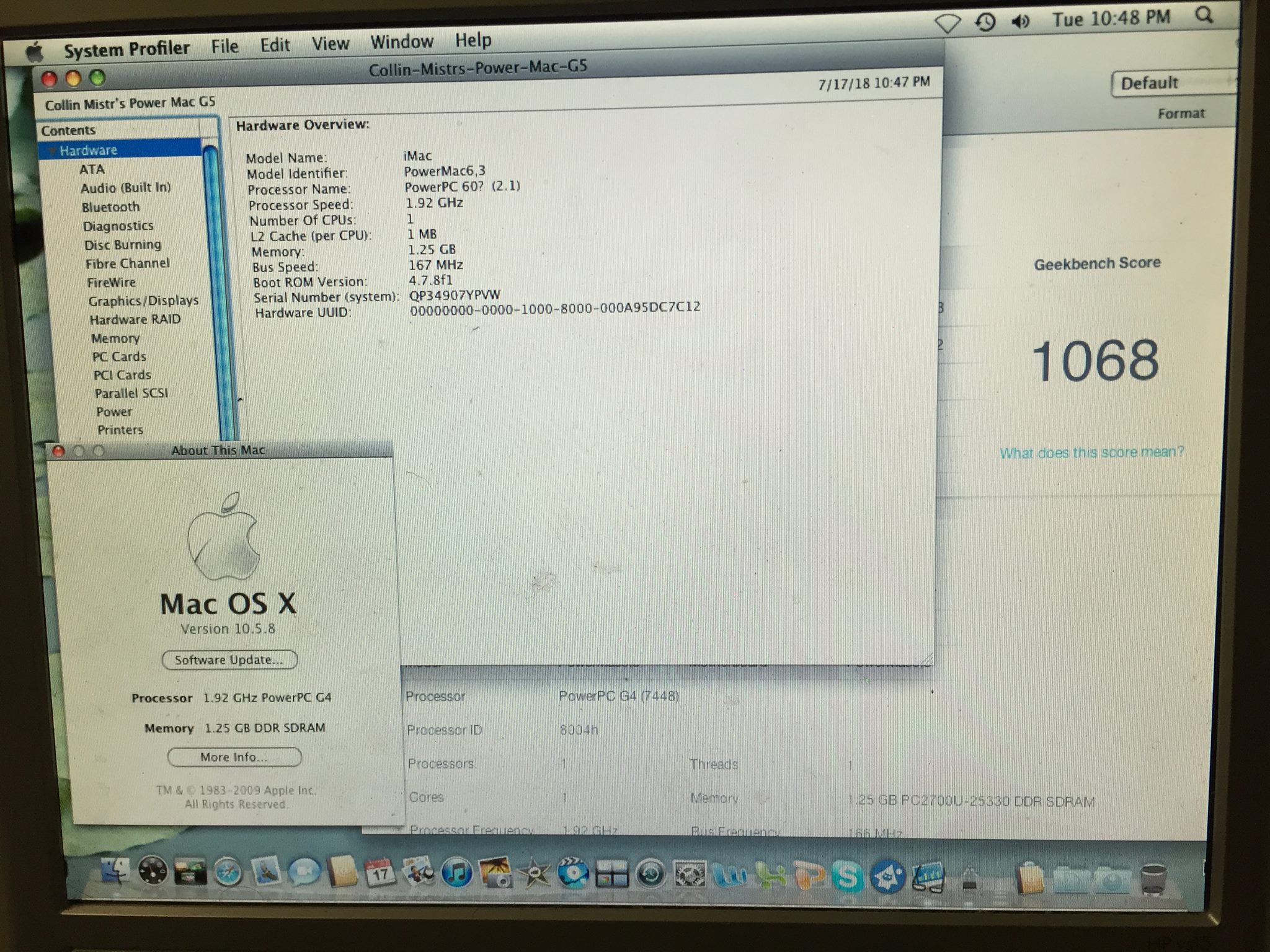The image size is (1270, 952).
Task: Open the volume menu bar icon
Action: click(x=1019, y=22)
